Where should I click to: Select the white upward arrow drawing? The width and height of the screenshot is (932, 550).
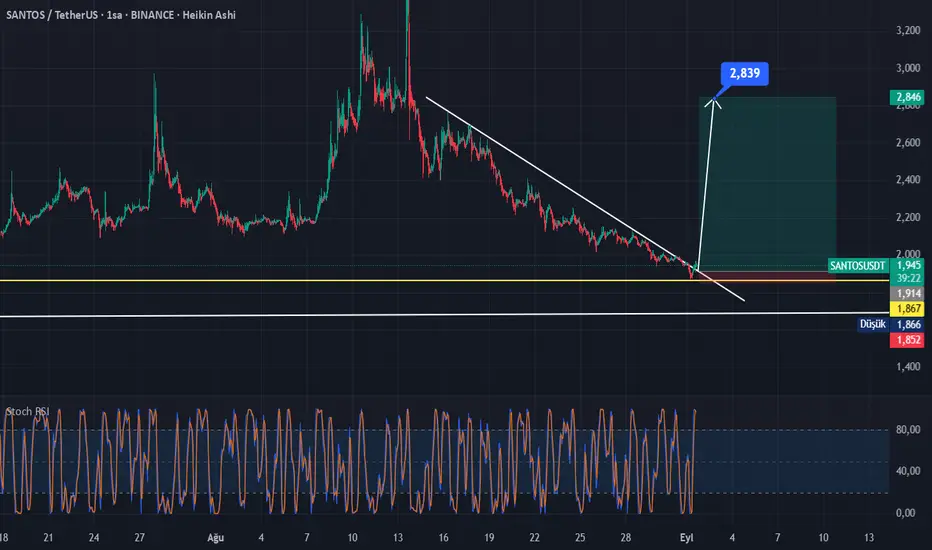coord(706,184)
